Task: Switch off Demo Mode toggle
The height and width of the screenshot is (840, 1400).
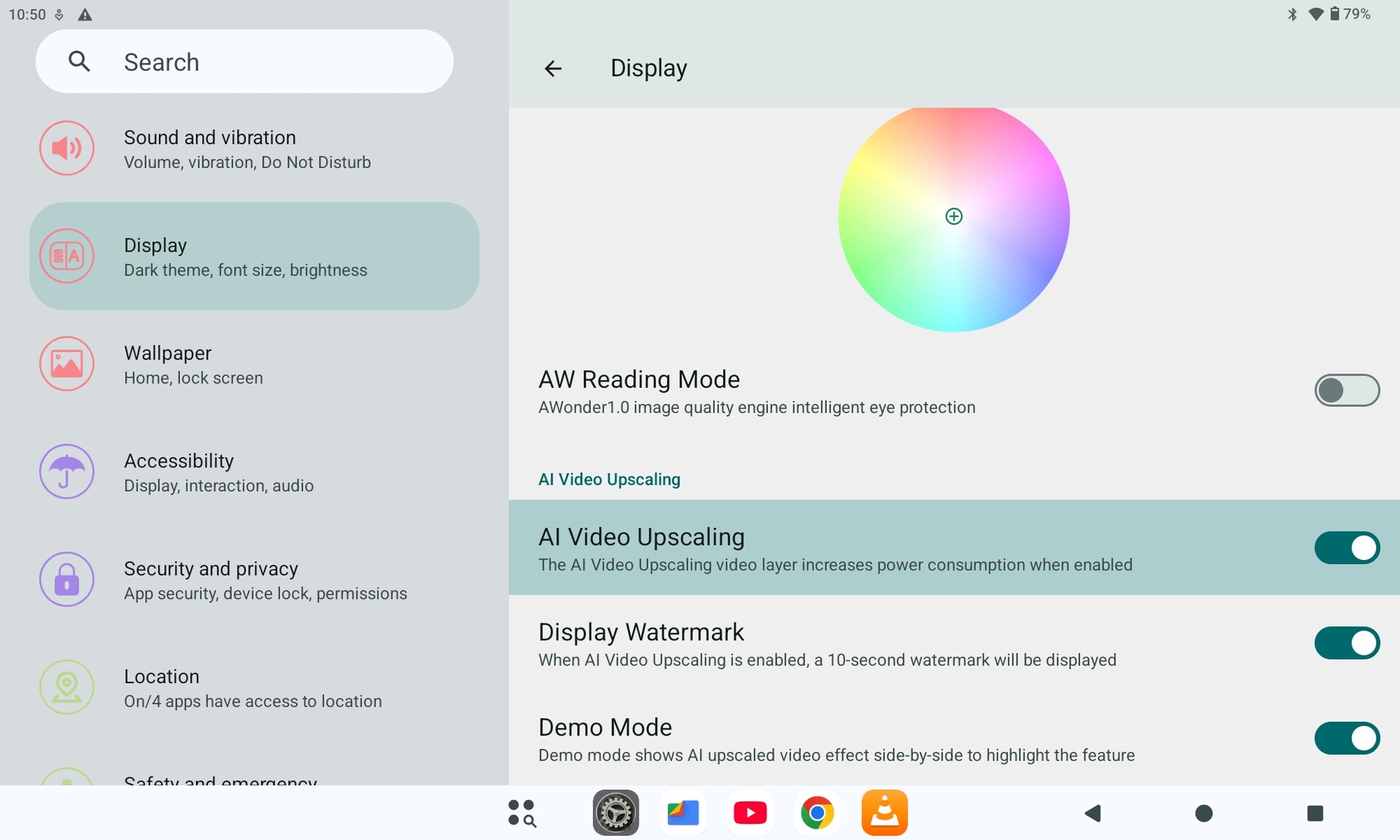Action: 1346,738
